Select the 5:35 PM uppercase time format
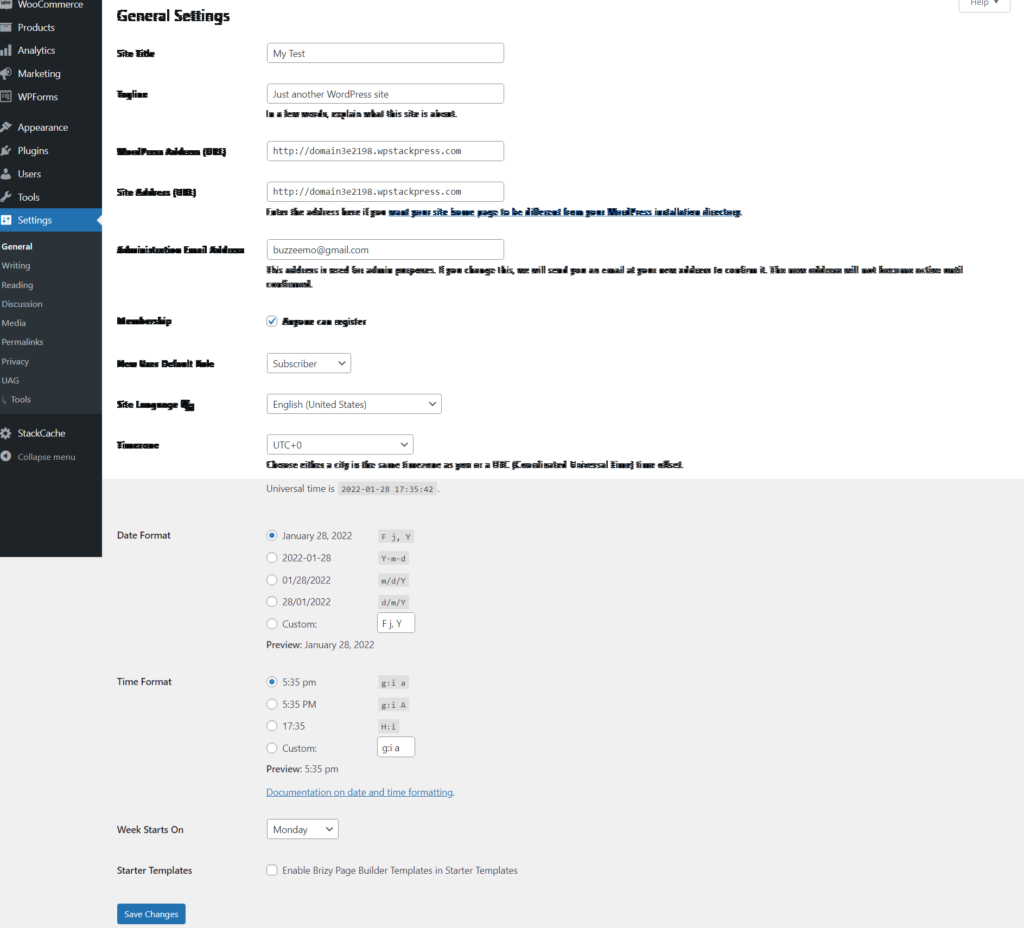Image resolution: width=1024 pixels, height=928 pixels. (272, 704)
